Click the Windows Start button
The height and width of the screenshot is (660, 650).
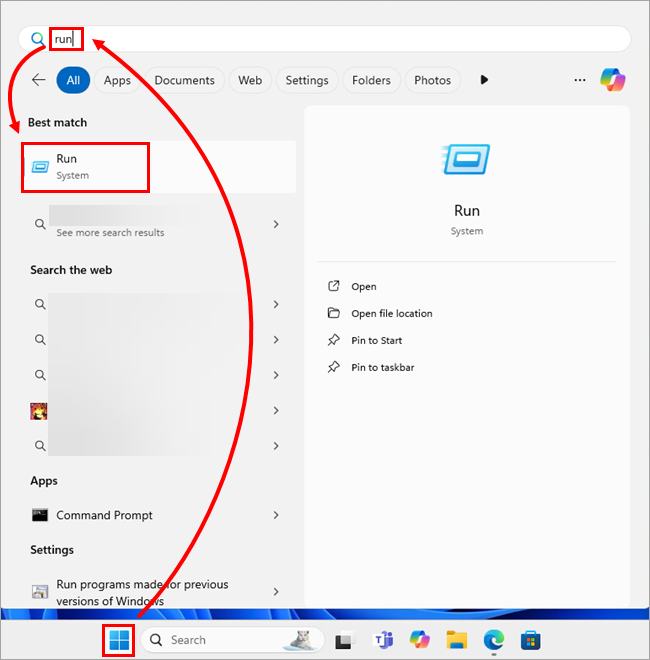coord(118,639)
